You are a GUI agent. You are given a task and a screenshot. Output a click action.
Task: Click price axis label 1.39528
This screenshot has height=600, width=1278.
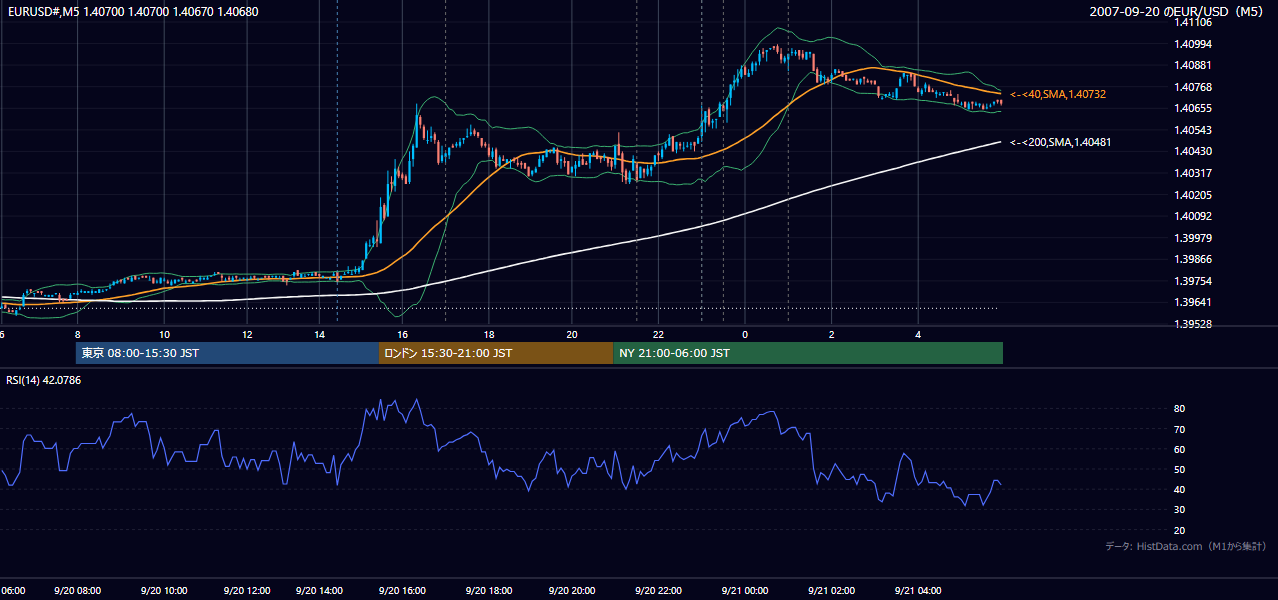coord(1194,324)
